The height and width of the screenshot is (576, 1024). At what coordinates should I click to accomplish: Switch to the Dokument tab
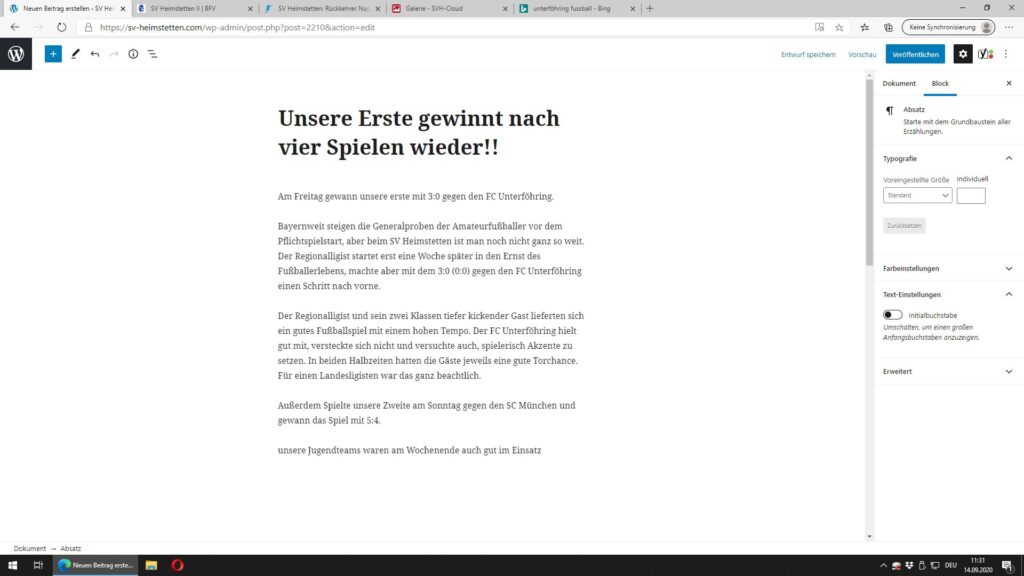[x=899, y=84]
